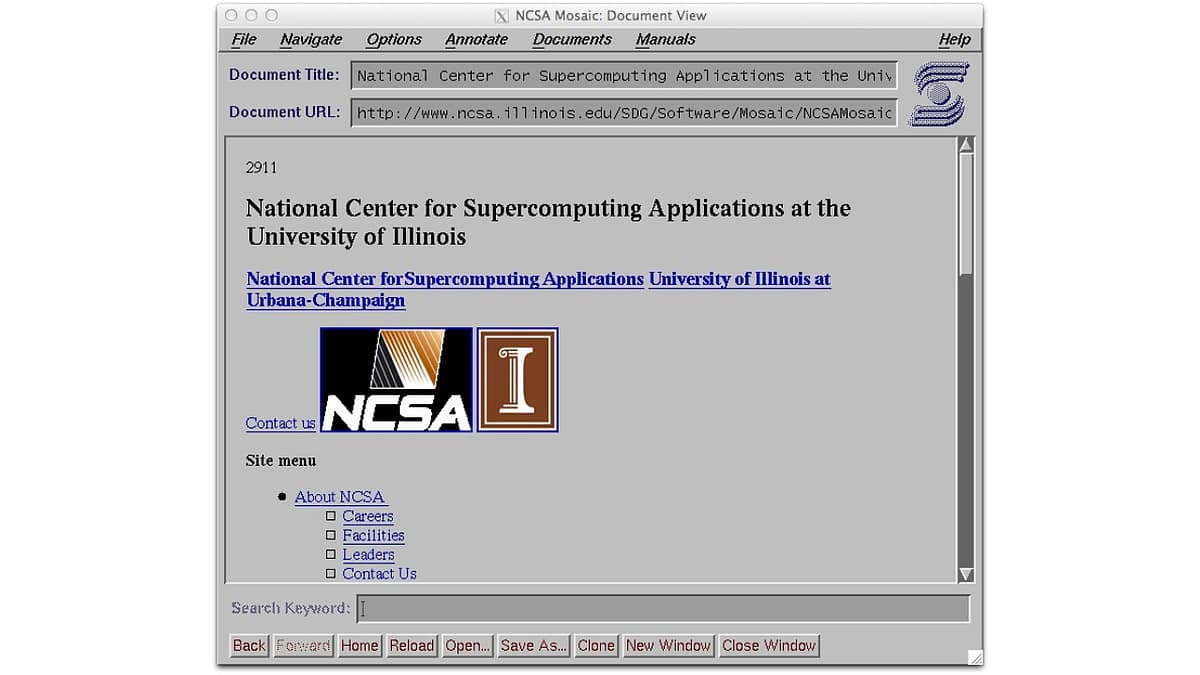Viewport: 1200px width, 675px height.
Task: Expand the Options menu
Action: coord(393,39)
